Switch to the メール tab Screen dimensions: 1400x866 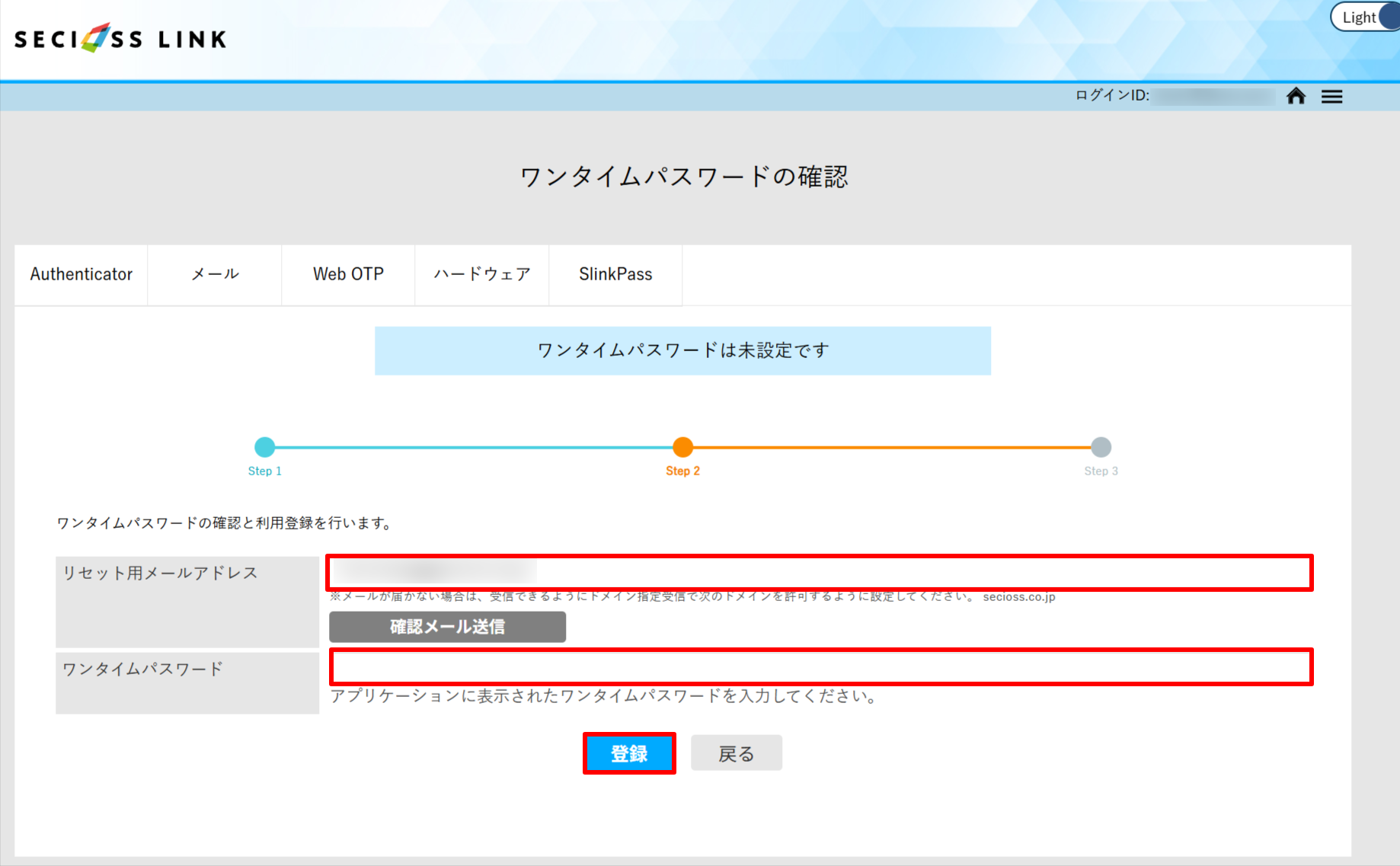tap(215, 274)
